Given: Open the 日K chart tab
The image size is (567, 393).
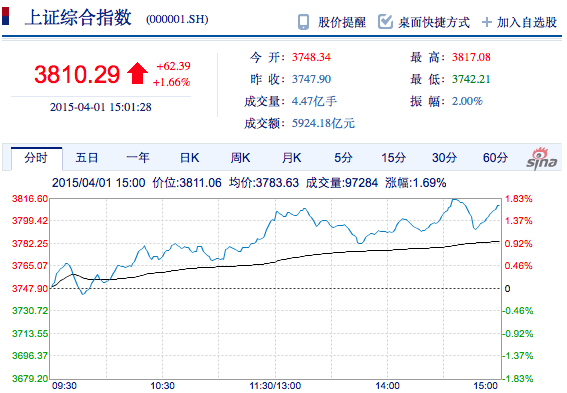Looking at the screenshot, I should click(189, 158).
